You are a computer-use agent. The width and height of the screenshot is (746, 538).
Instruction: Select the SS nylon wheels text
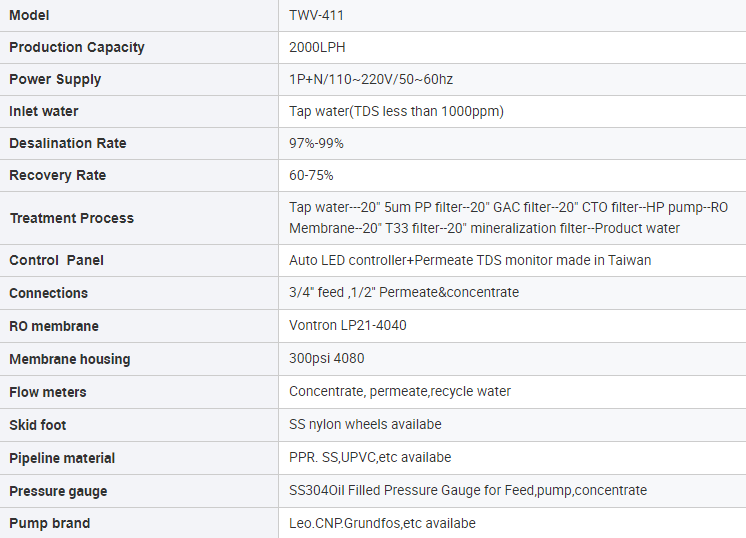tap(365, 424)
